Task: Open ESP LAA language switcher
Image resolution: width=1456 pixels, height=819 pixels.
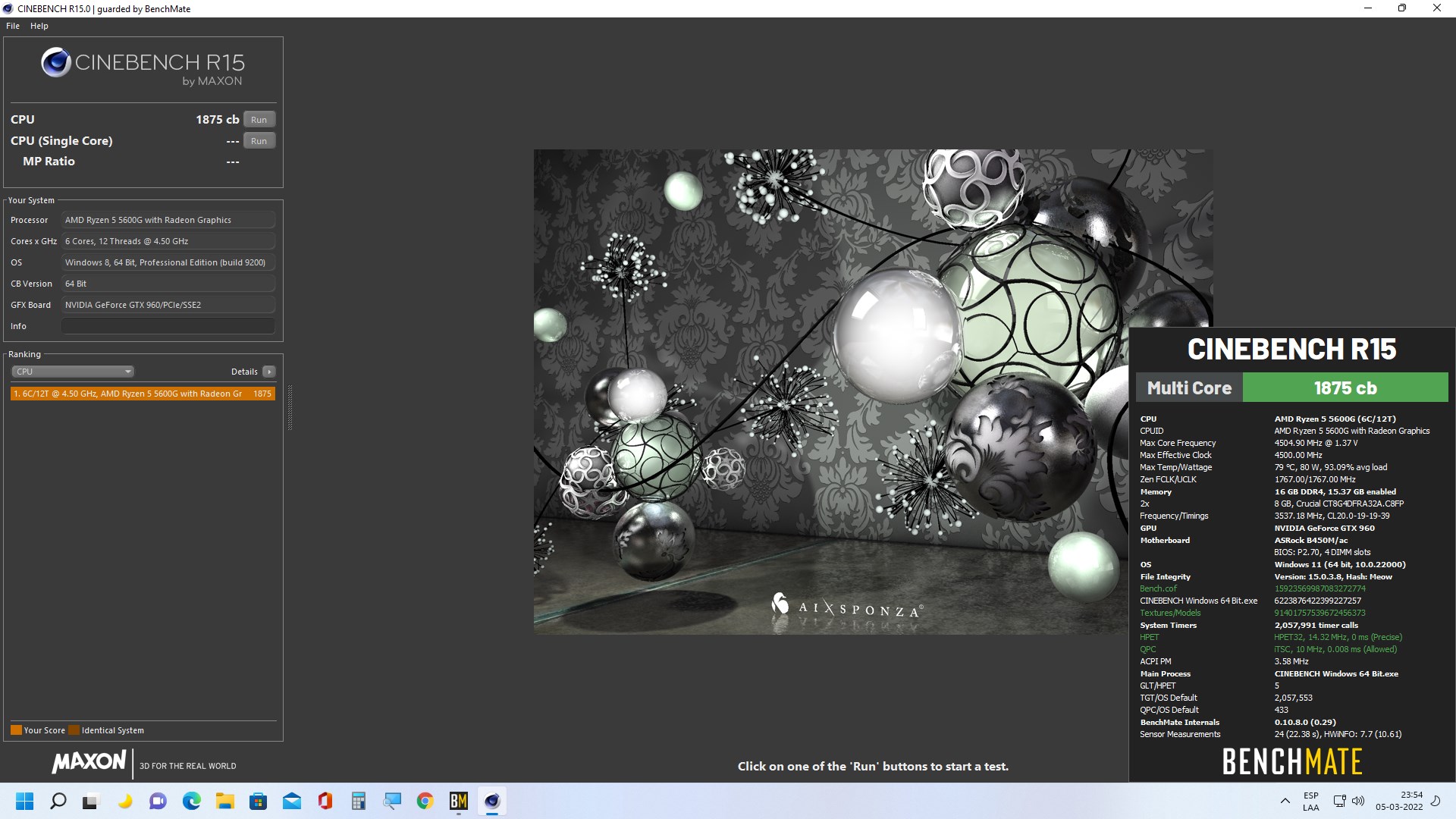Action: 1311,801
